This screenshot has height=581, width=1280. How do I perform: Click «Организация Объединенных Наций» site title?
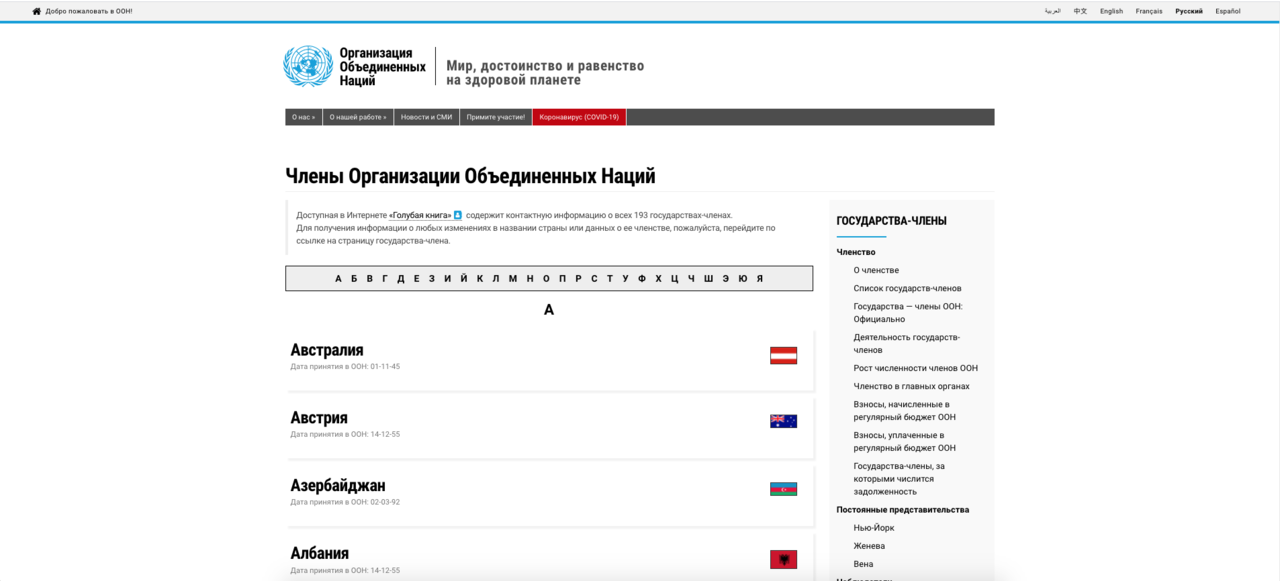pos(382,66)
